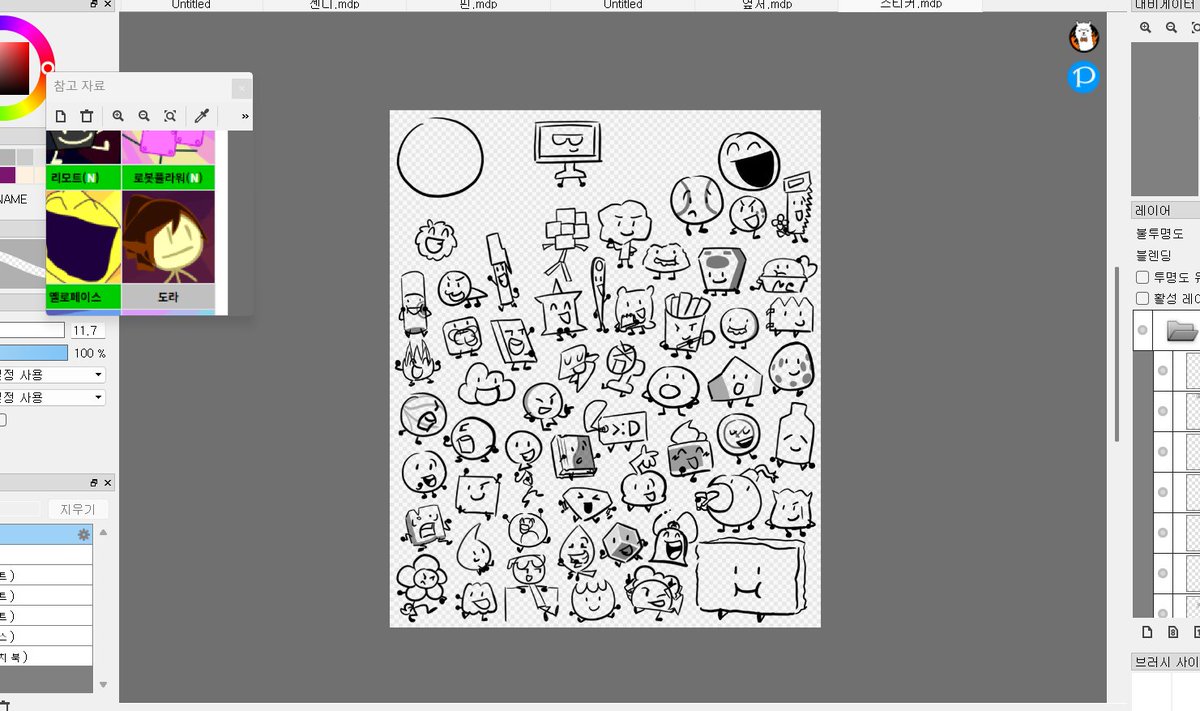
Task: Click the 브러시 사이즈 panel header
Action: (x=1166, y=662)
